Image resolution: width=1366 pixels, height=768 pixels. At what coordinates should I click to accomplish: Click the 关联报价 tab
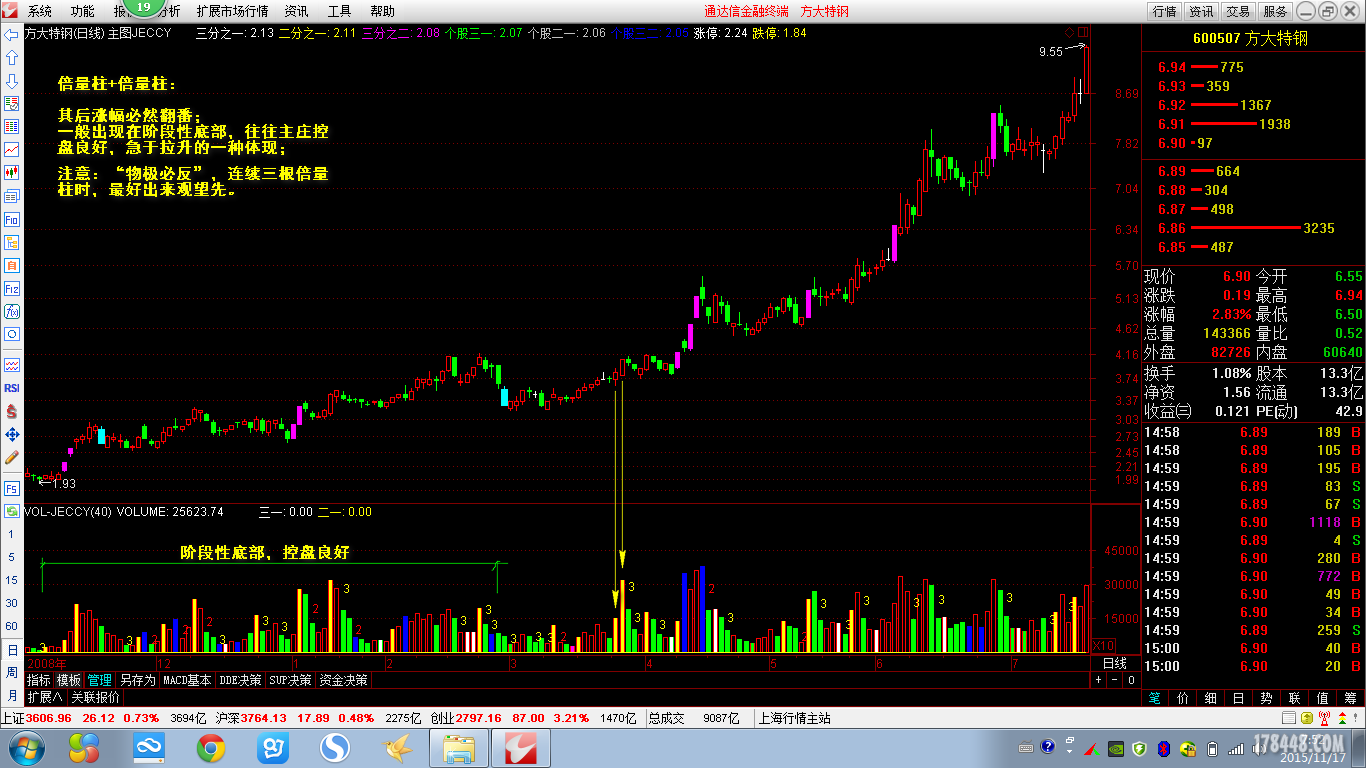[96, 697]
